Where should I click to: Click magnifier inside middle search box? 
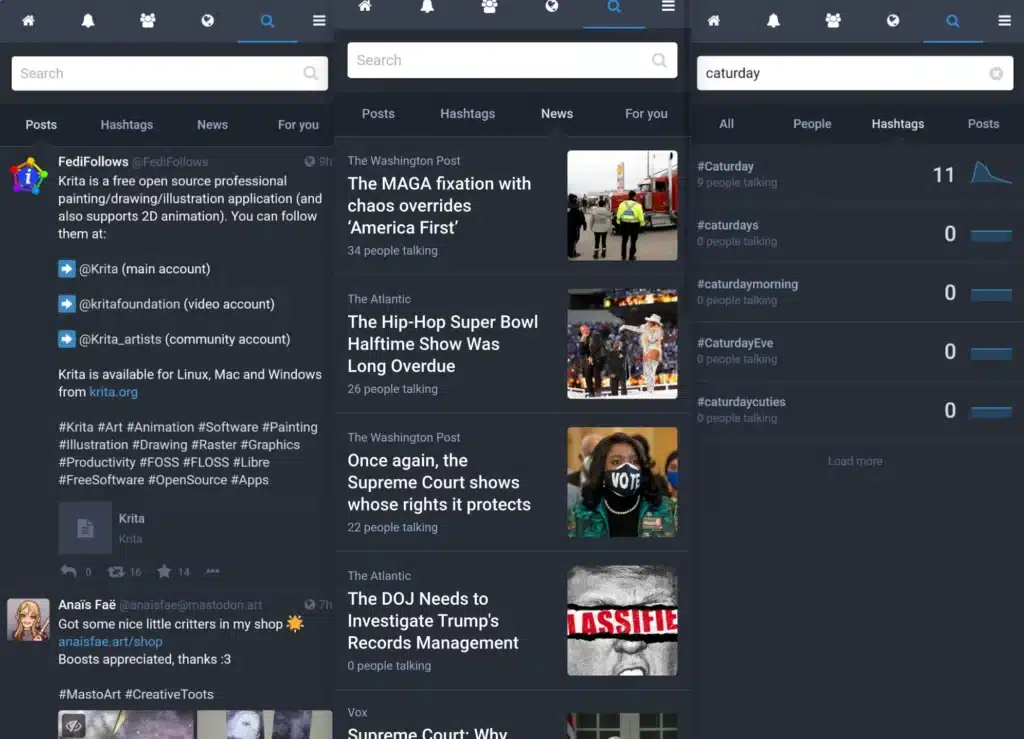[660, 60]
